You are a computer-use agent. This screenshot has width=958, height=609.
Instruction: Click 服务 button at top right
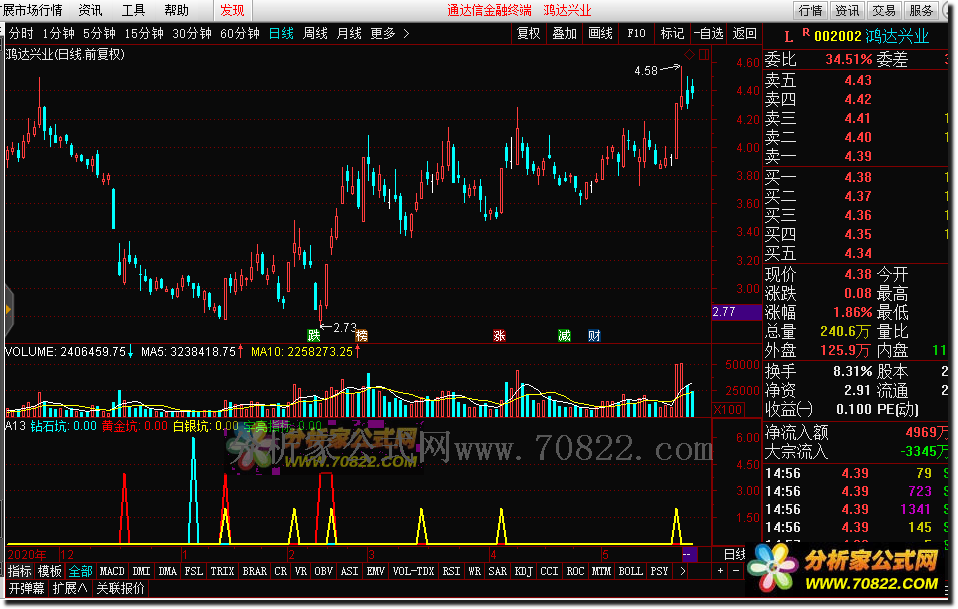coord(921,10)
